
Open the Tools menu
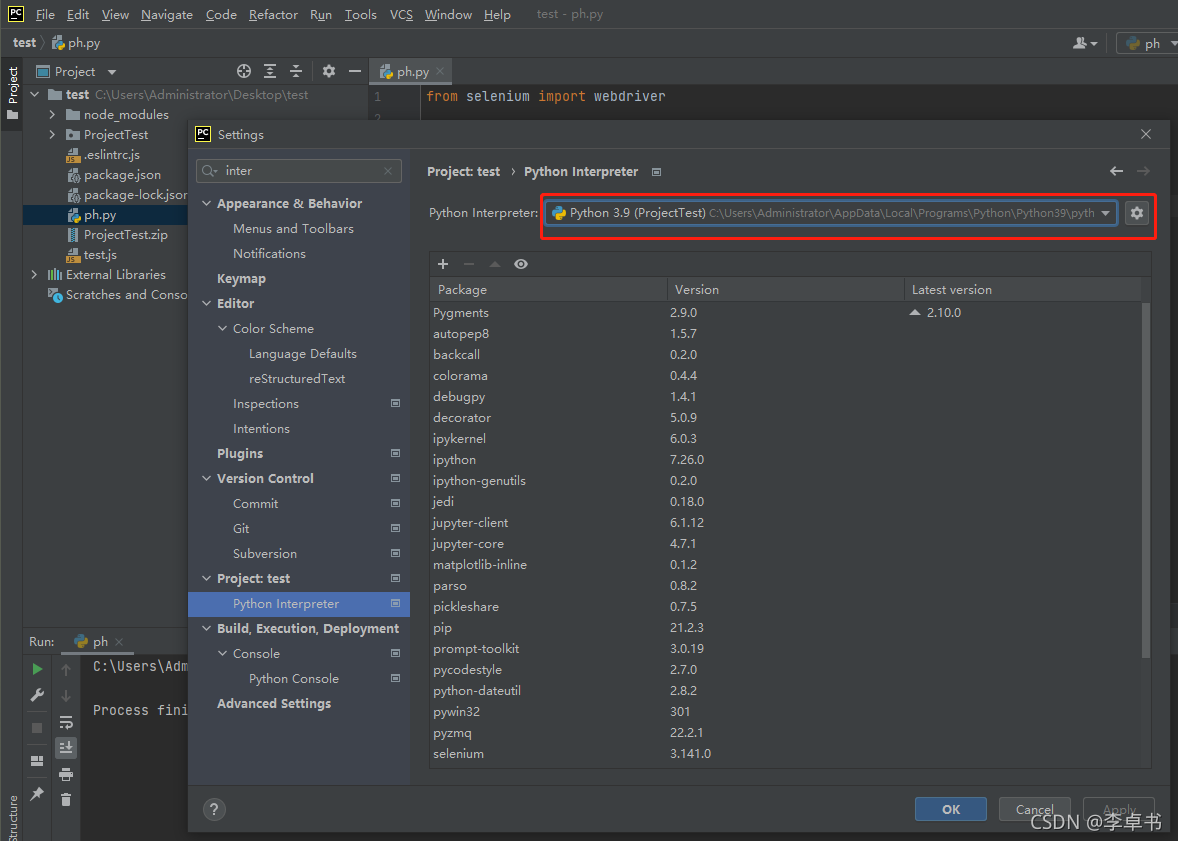[x=361, y=14]
